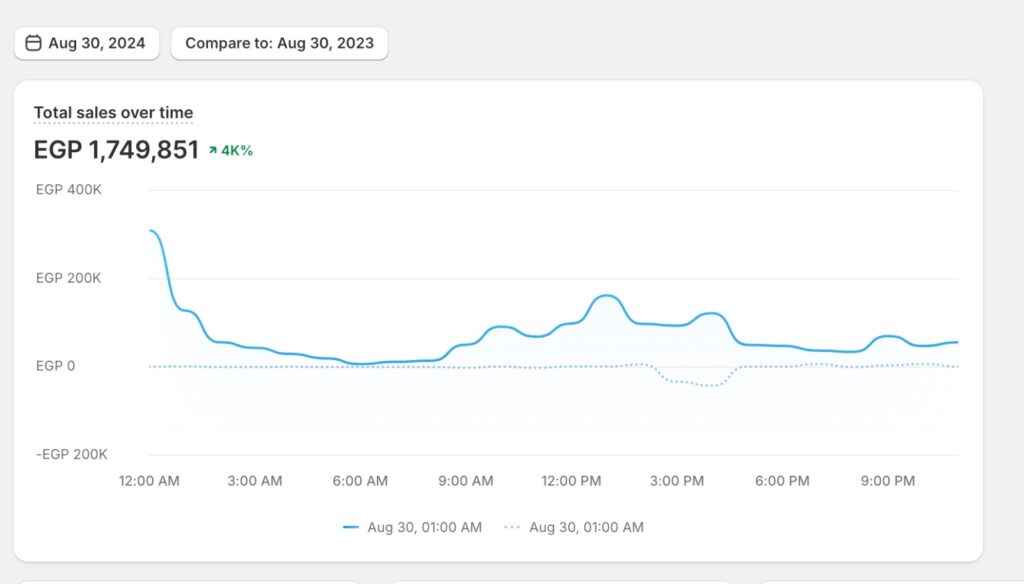Screen dimensions: 1024x584
Task: Select the EGP 1,749,851 total sales figure
Action: tap(116, 150)
